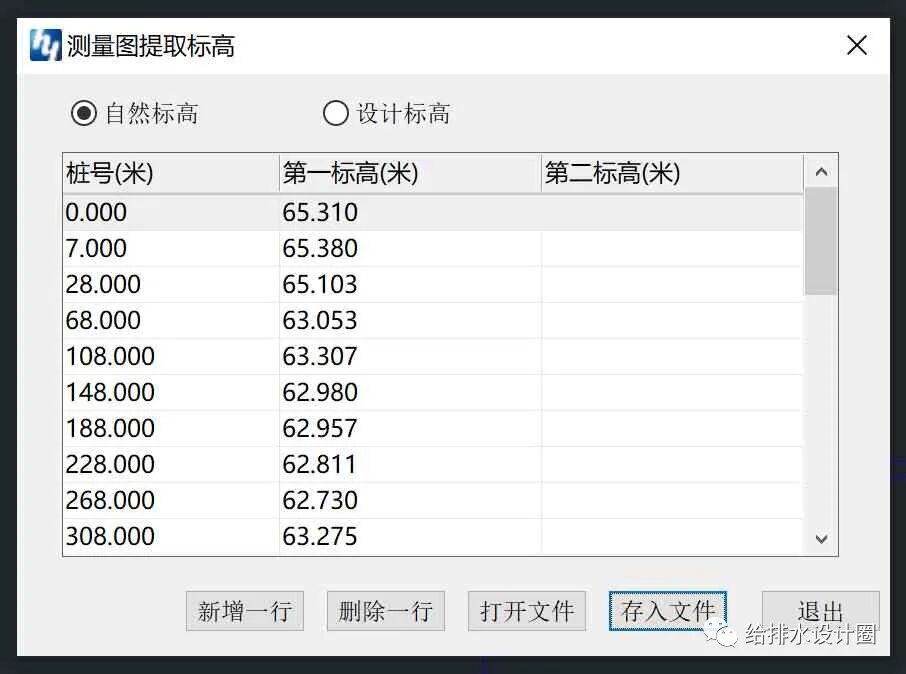Close the 测量图提取标高 dialog with the X
Screen dimensions: 906x674
click(x=856, y=44)
